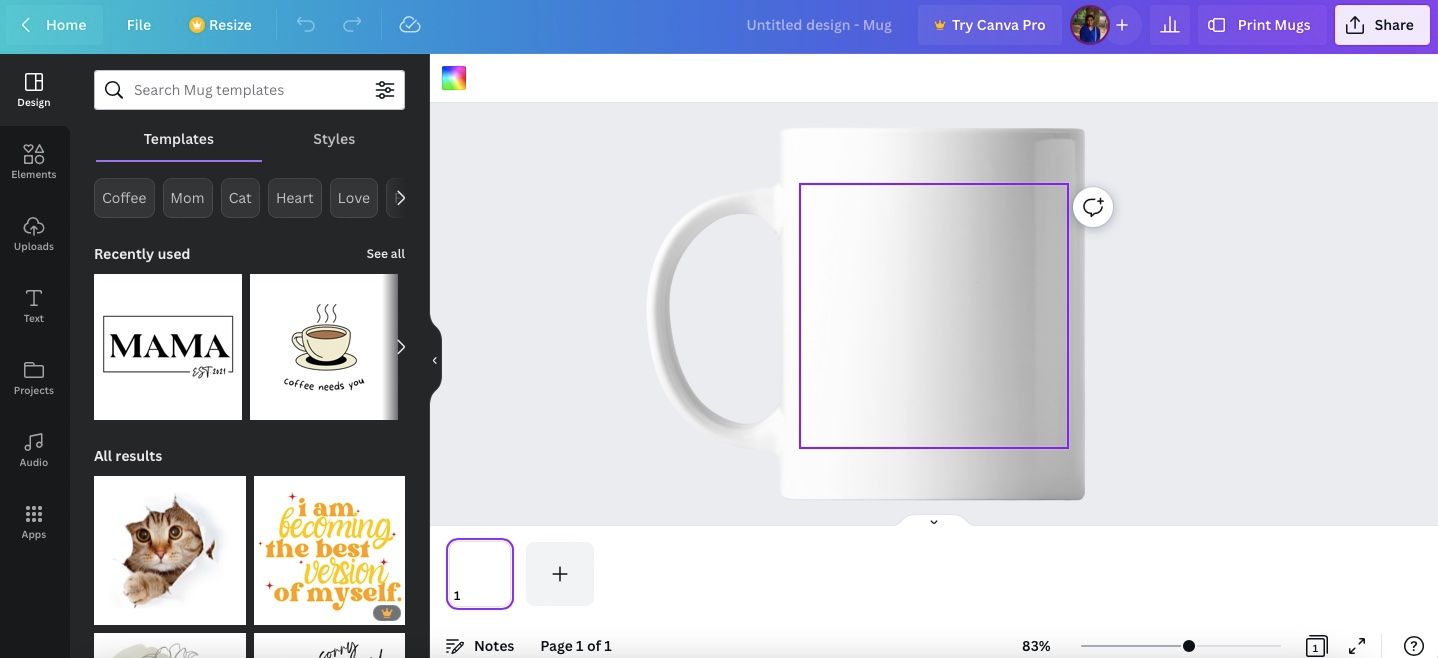Select the cat peeking template
This screenshot has width=1438, height=658.
(170, 551)
